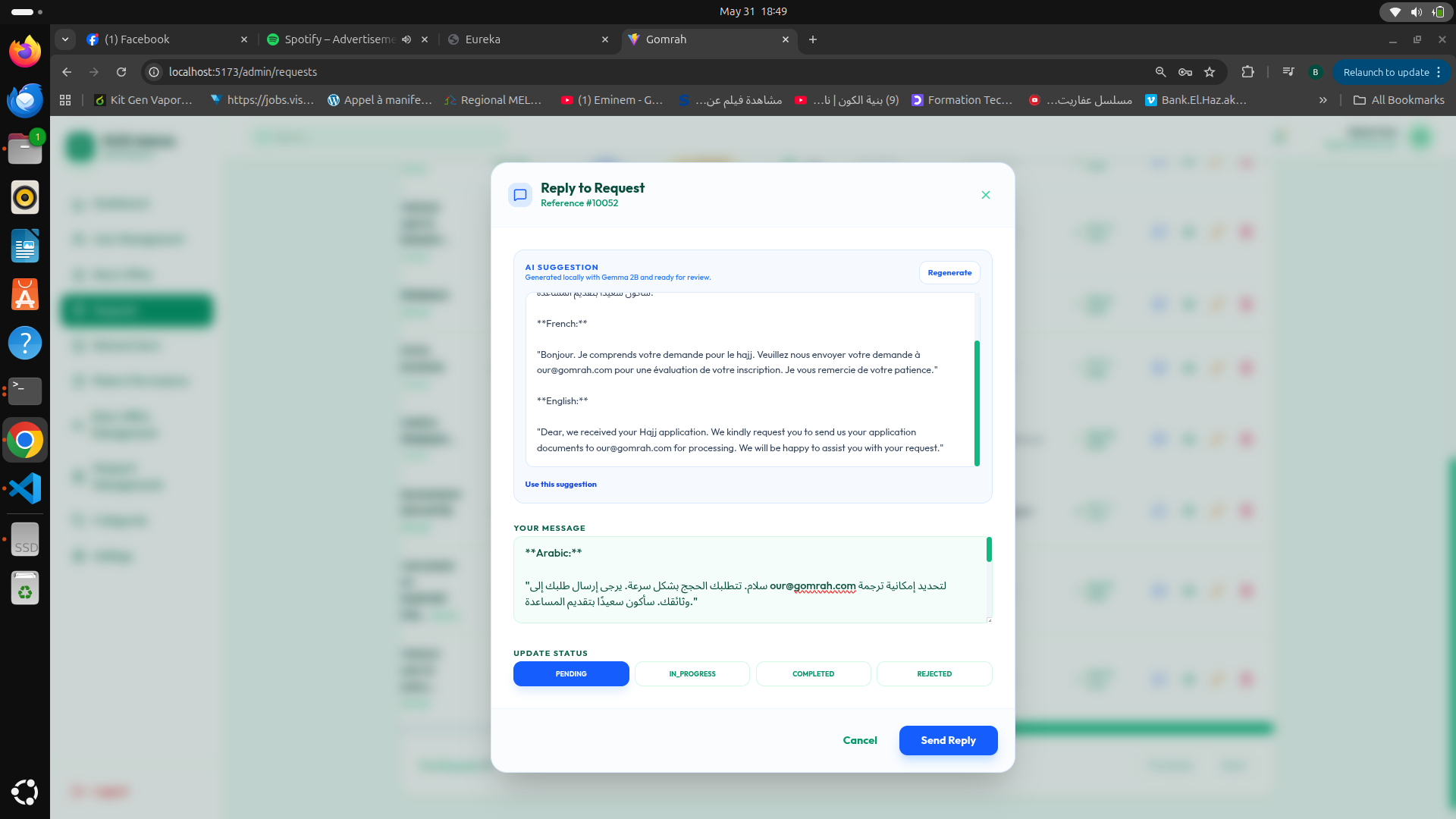Select the REJECTED status option
Viewport: 1456px width, 819px height.
coord(934,673)
